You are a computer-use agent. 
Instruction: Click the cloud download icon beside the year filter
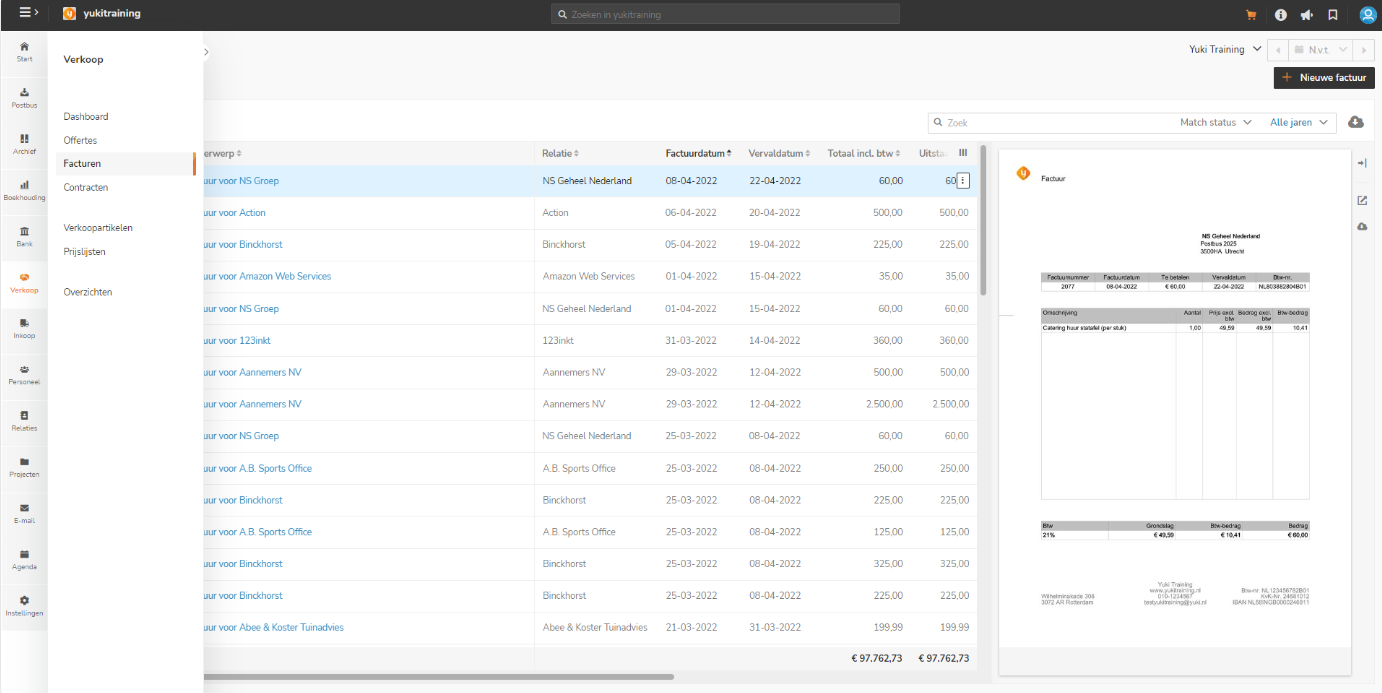point(1356,122)
